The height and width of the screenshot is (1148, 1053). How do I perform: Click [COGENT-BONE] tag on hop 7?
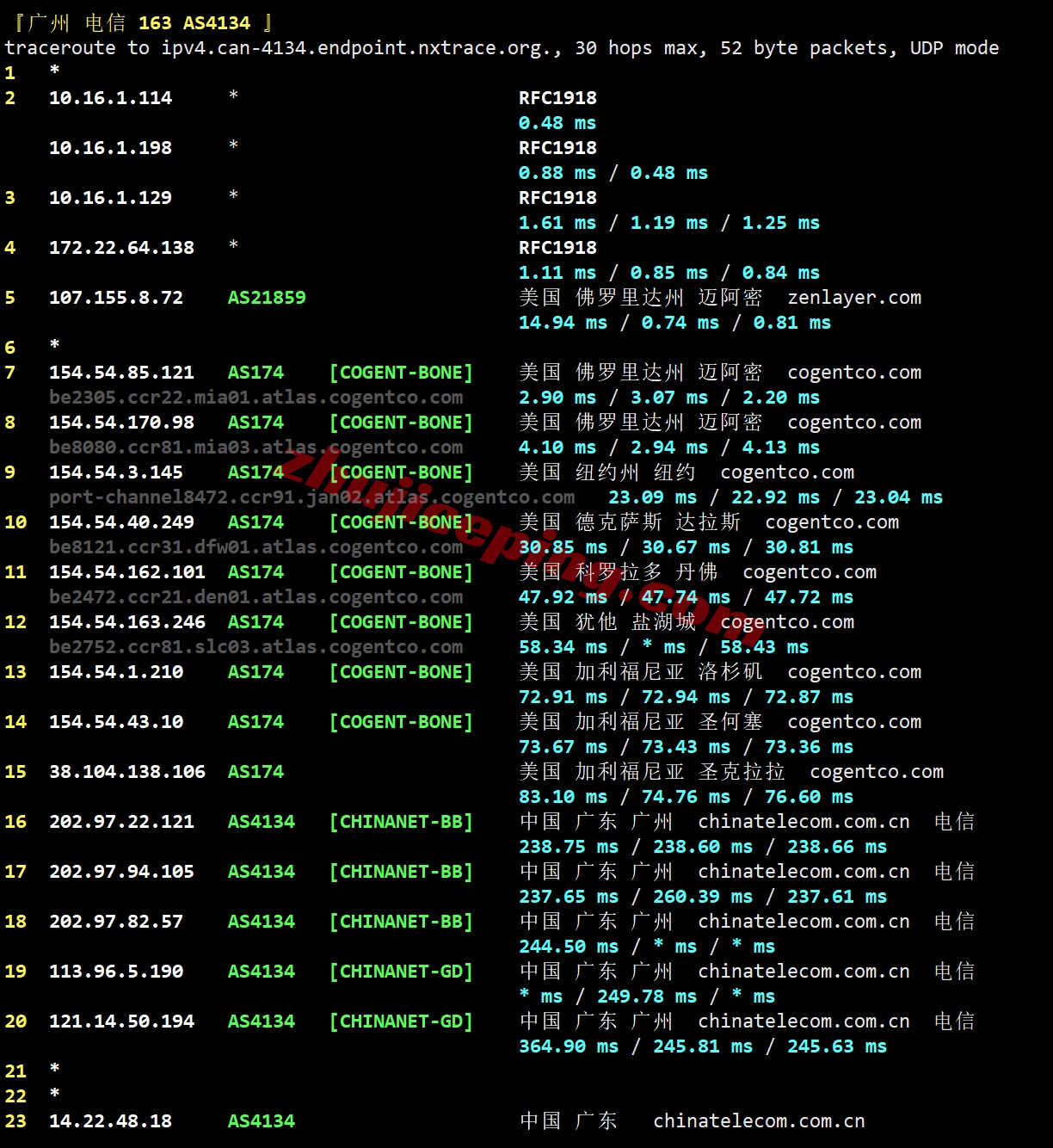coord(401,373)
